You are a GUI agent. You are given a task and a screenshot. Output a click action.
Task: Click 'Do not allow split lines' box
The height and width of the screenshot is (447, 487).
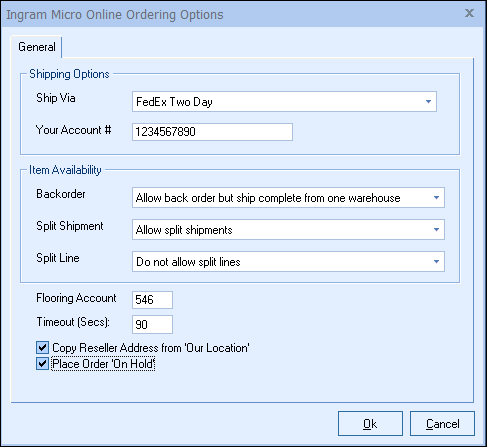[288, 262]
